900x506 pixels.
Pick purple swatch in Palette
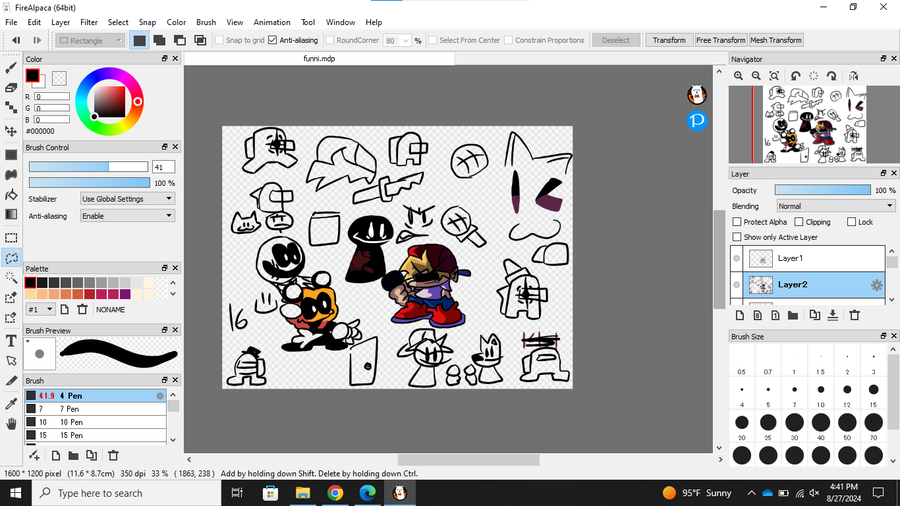tap(125, 294)
